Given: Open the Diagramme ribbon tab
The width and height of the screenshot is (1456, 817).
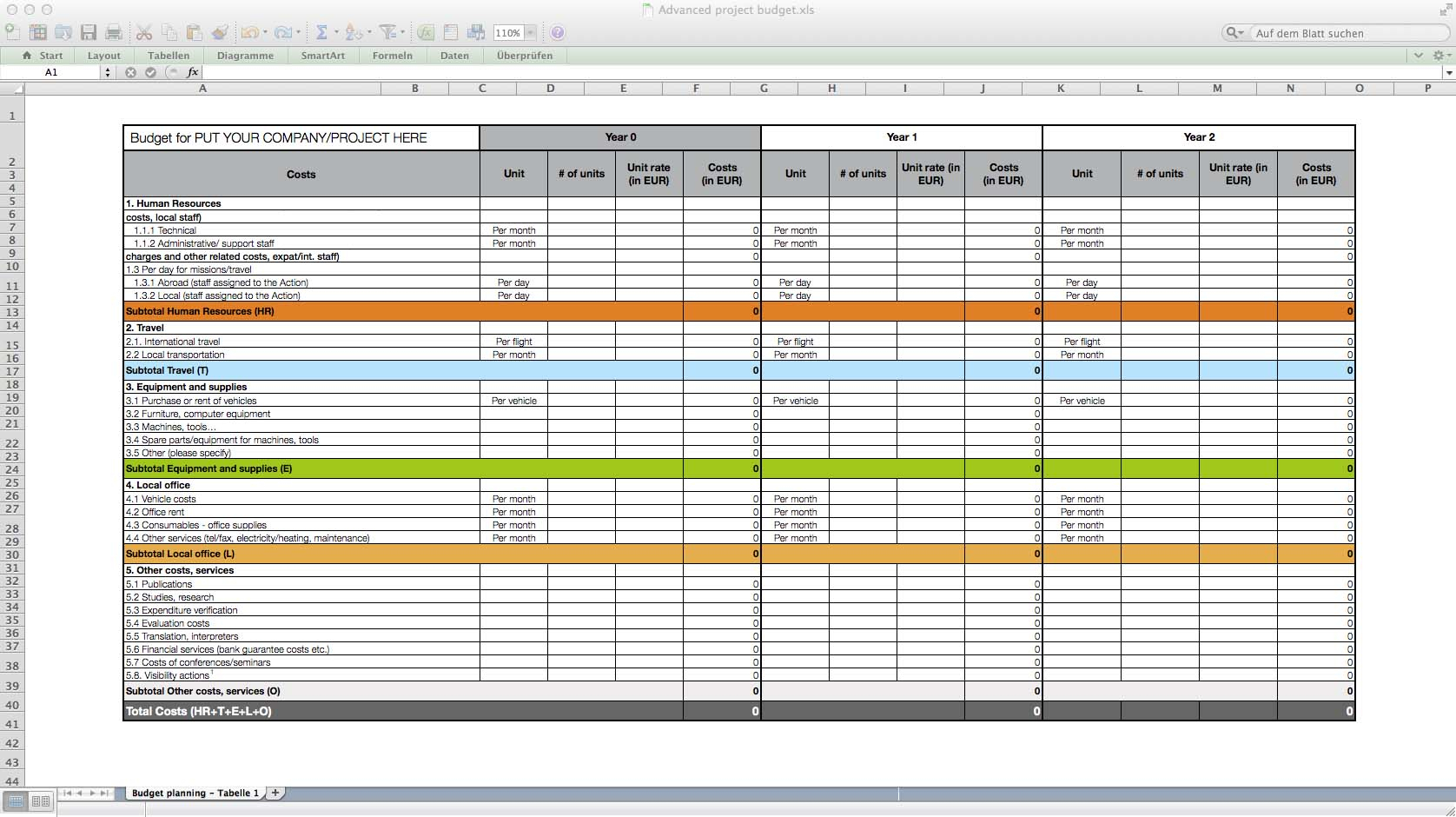Looking at the screenshot, I should click(x=246, y=56).
